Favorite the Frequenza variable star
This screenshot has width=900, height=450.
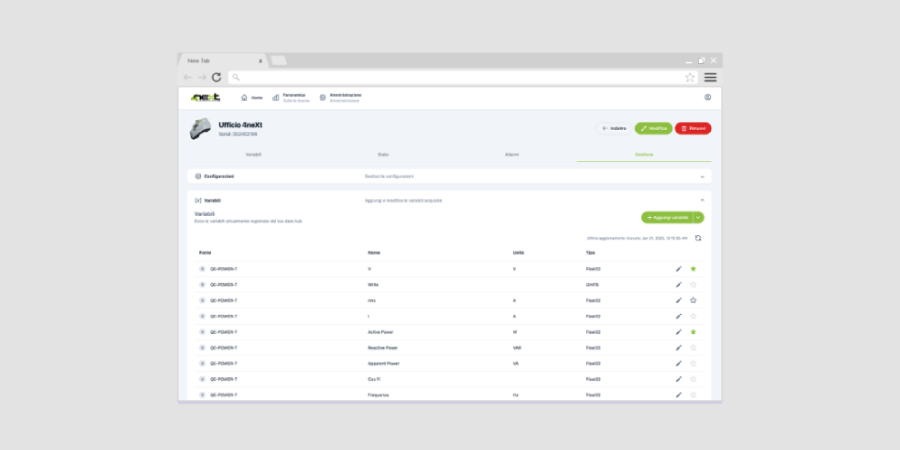pos(693,395)
